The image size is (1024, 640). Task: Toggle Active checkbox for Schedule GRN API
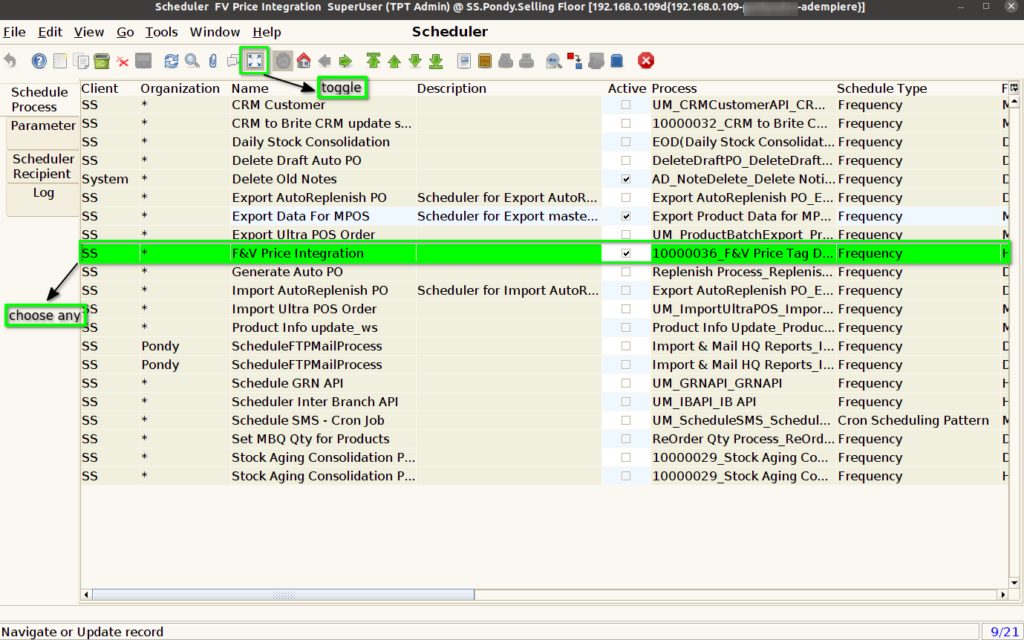626,383
